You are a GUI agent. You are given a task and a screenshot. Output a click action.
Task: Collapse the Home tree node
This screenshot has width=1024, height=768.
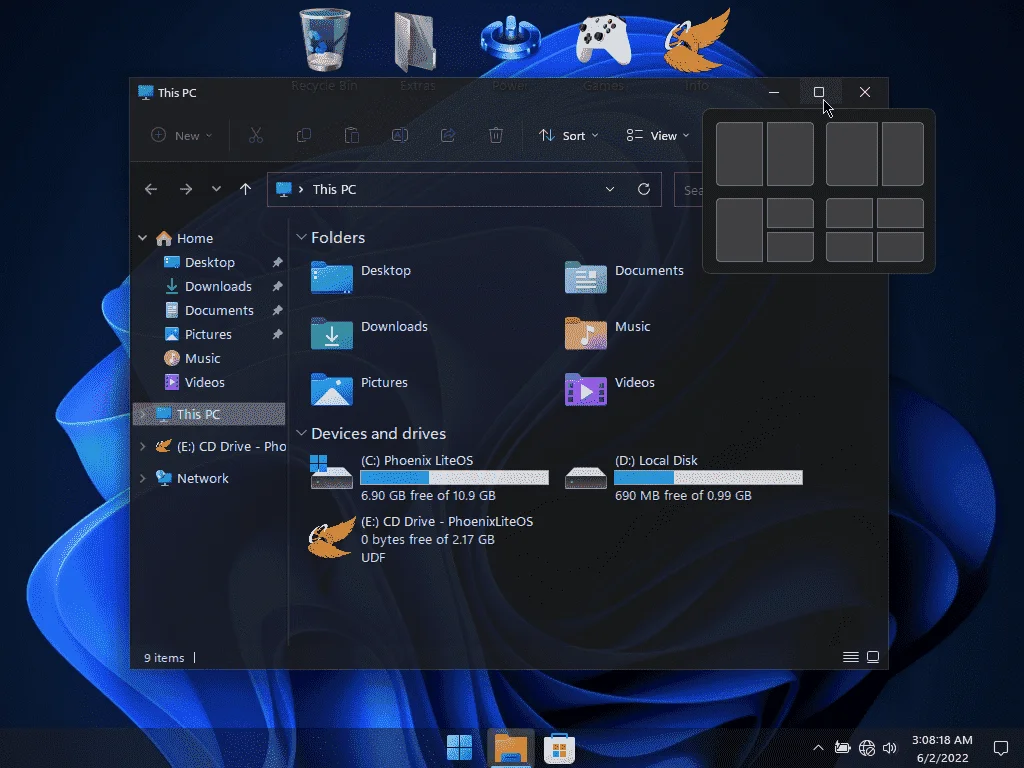142,238
